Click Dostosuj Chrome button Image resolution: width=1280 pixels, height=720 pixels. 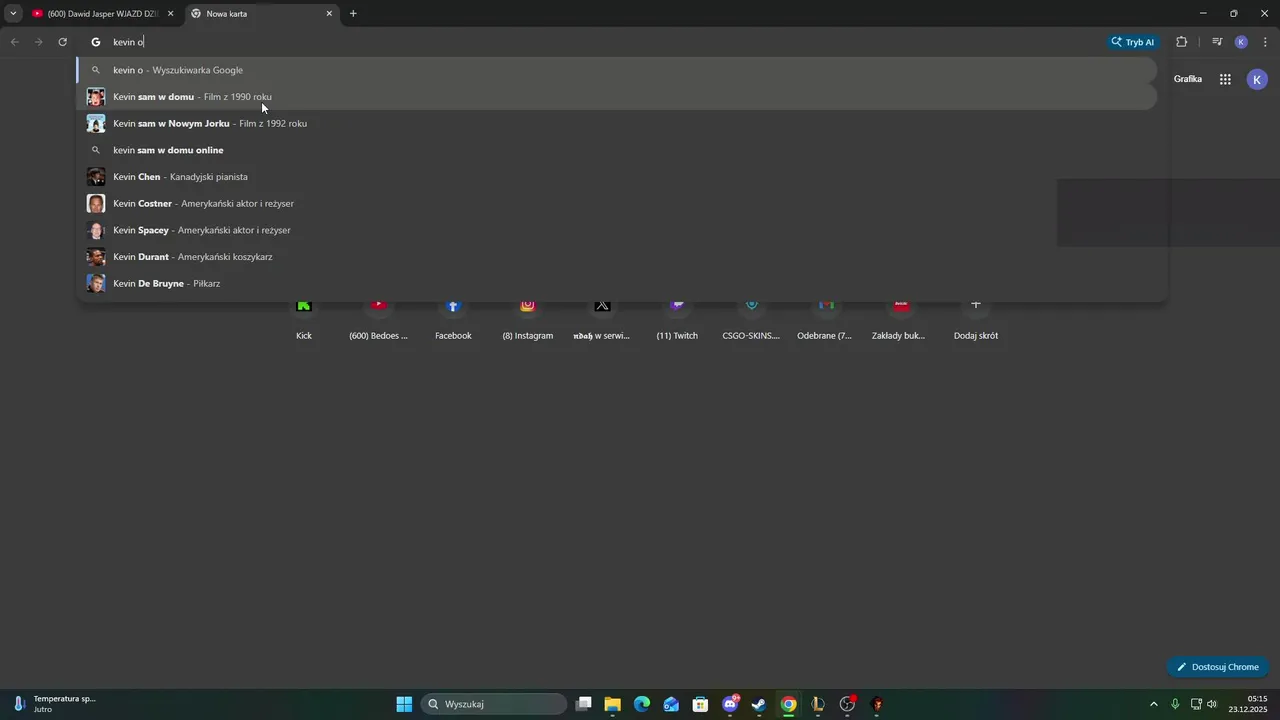[1218, 667]
